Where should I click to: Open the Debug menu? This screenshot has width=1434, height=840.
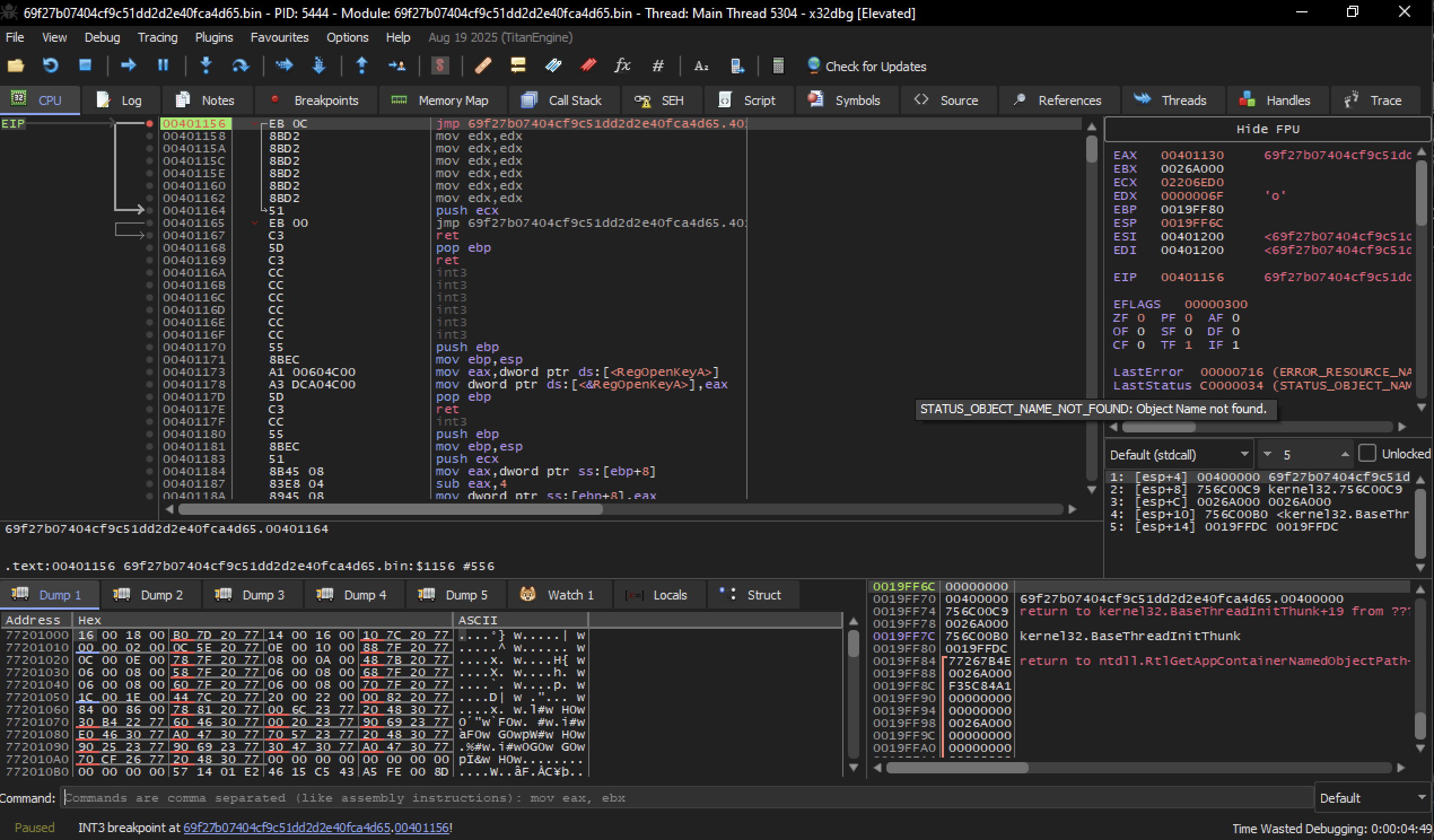click(102, 38)
